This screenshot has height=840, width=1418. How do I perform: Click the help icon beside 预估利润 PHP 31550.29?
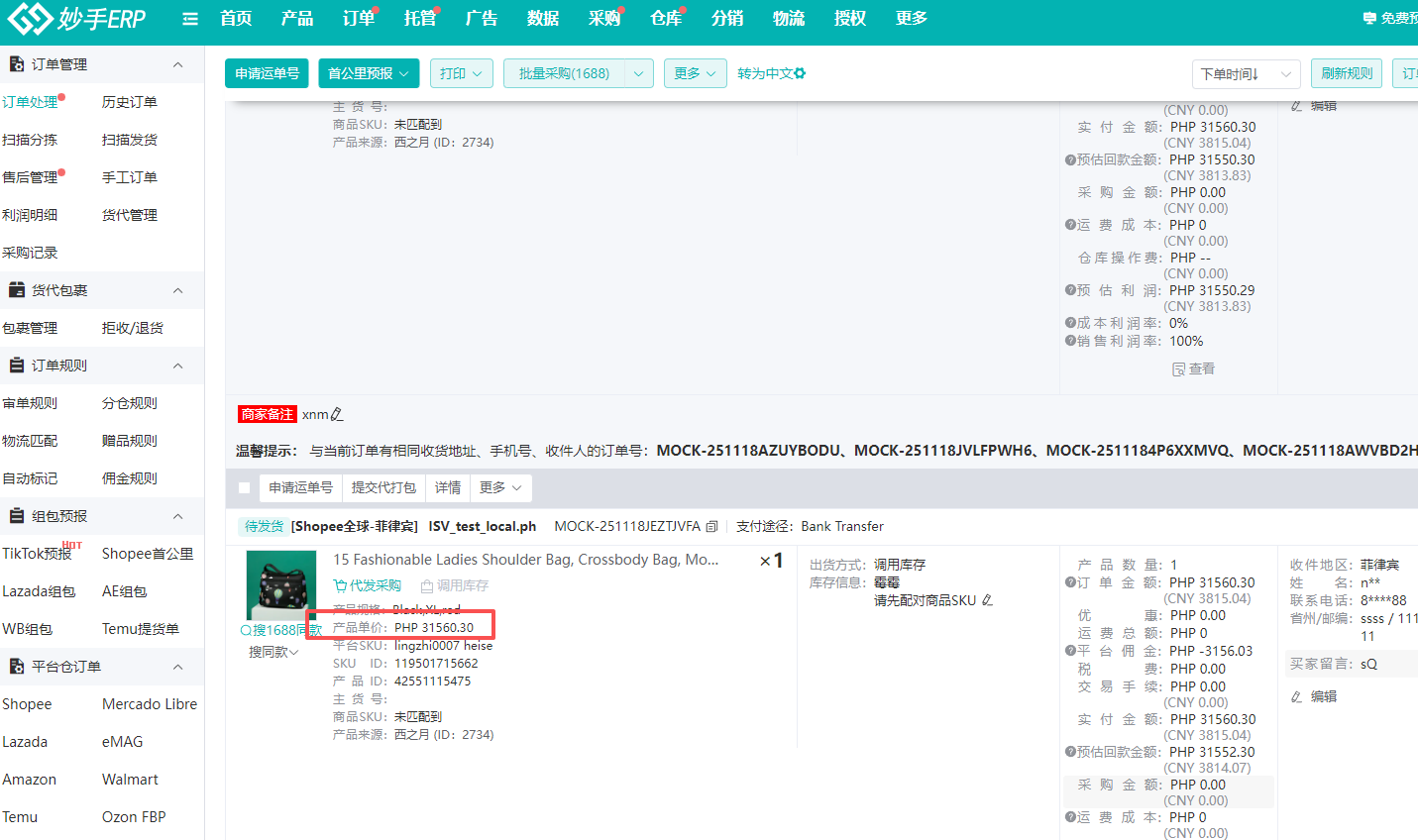coord(1070,290)
